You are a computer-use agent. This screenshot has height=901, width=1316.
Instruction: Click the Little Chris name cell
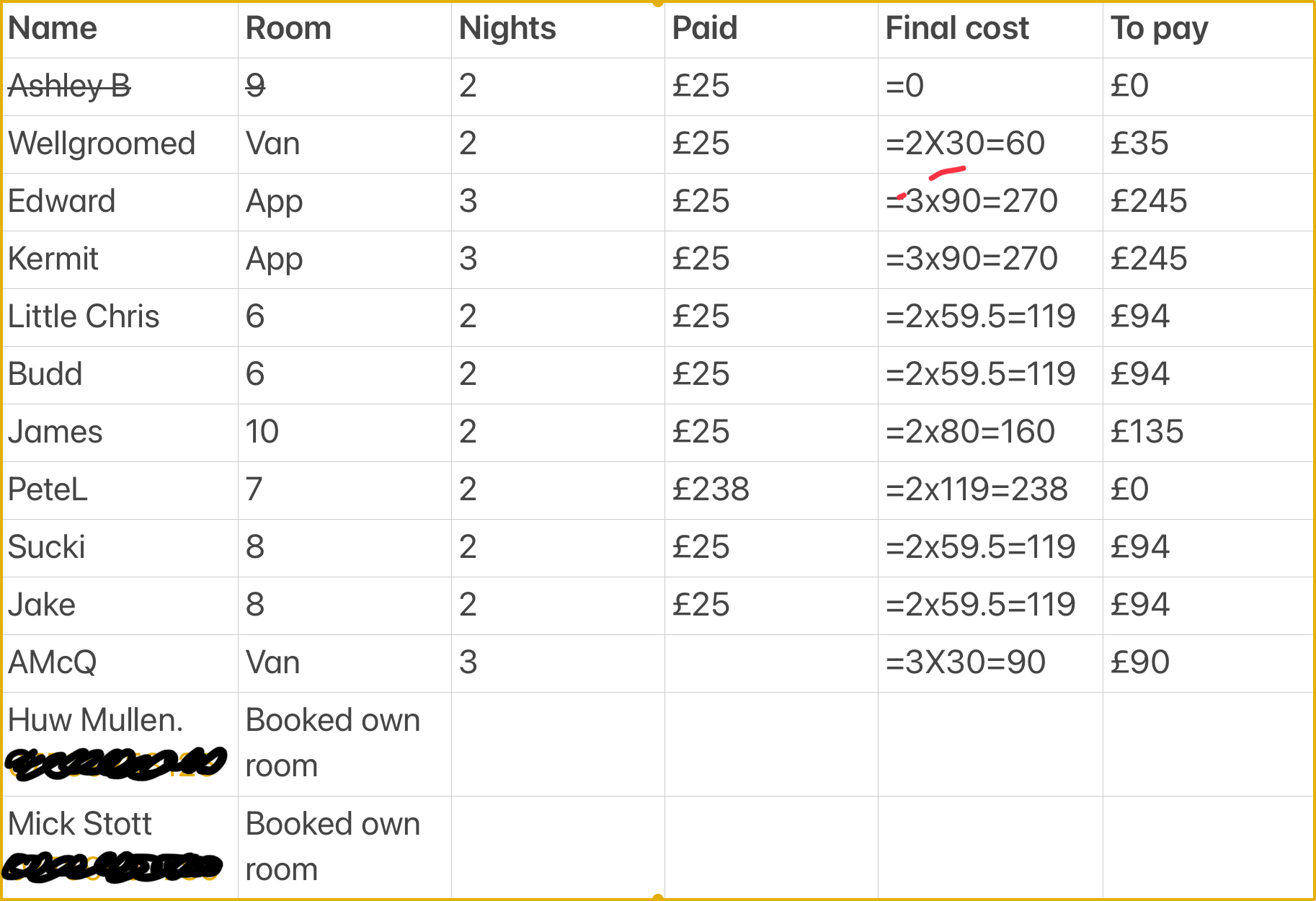click(120, 317)
